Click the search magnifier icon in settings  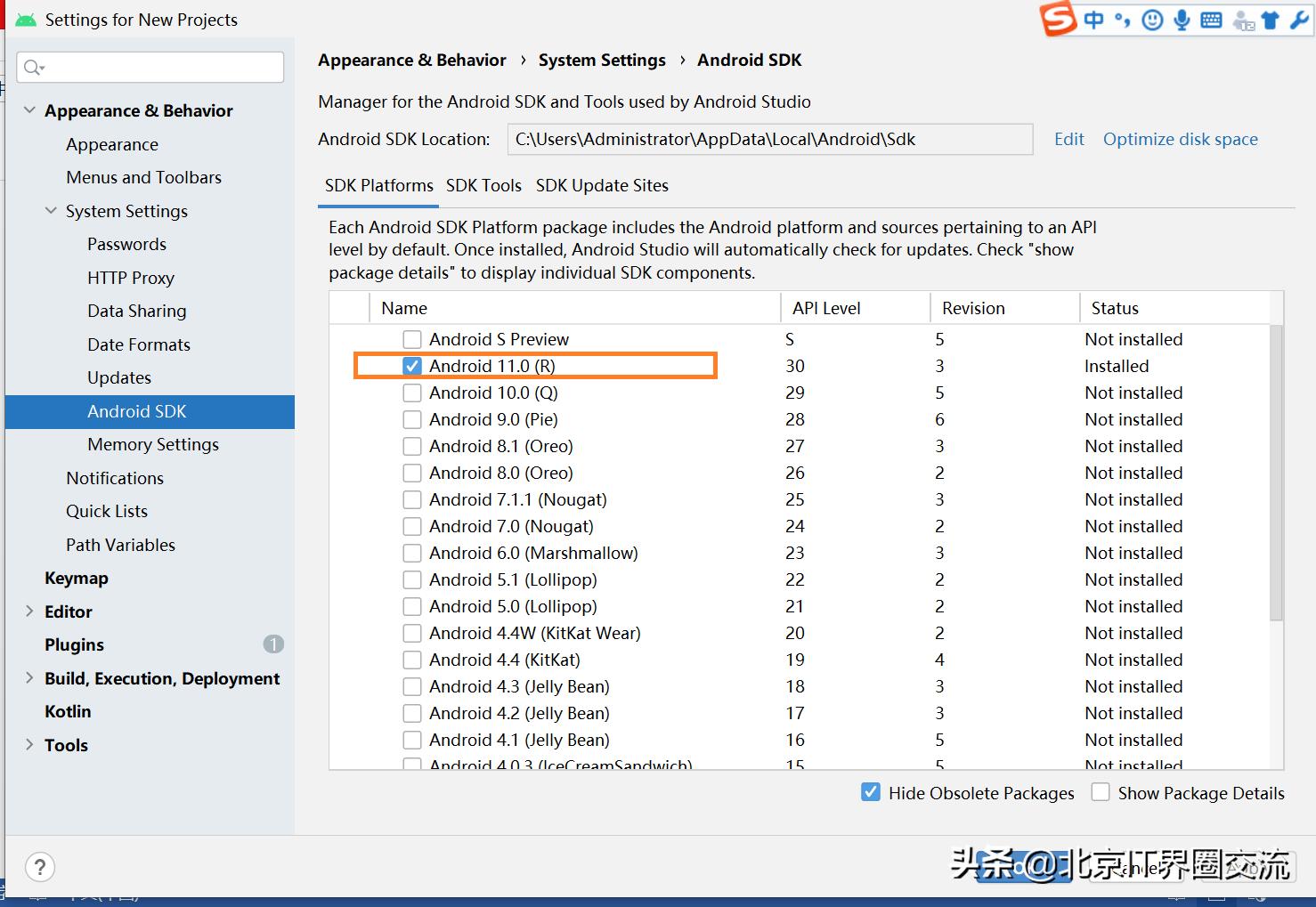(33, 68)
